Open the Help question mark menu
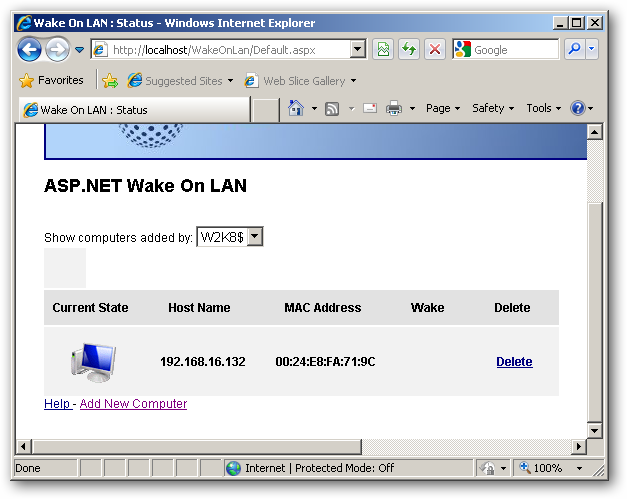This screenshot has height=499, width=627. [x=581, y=108]
